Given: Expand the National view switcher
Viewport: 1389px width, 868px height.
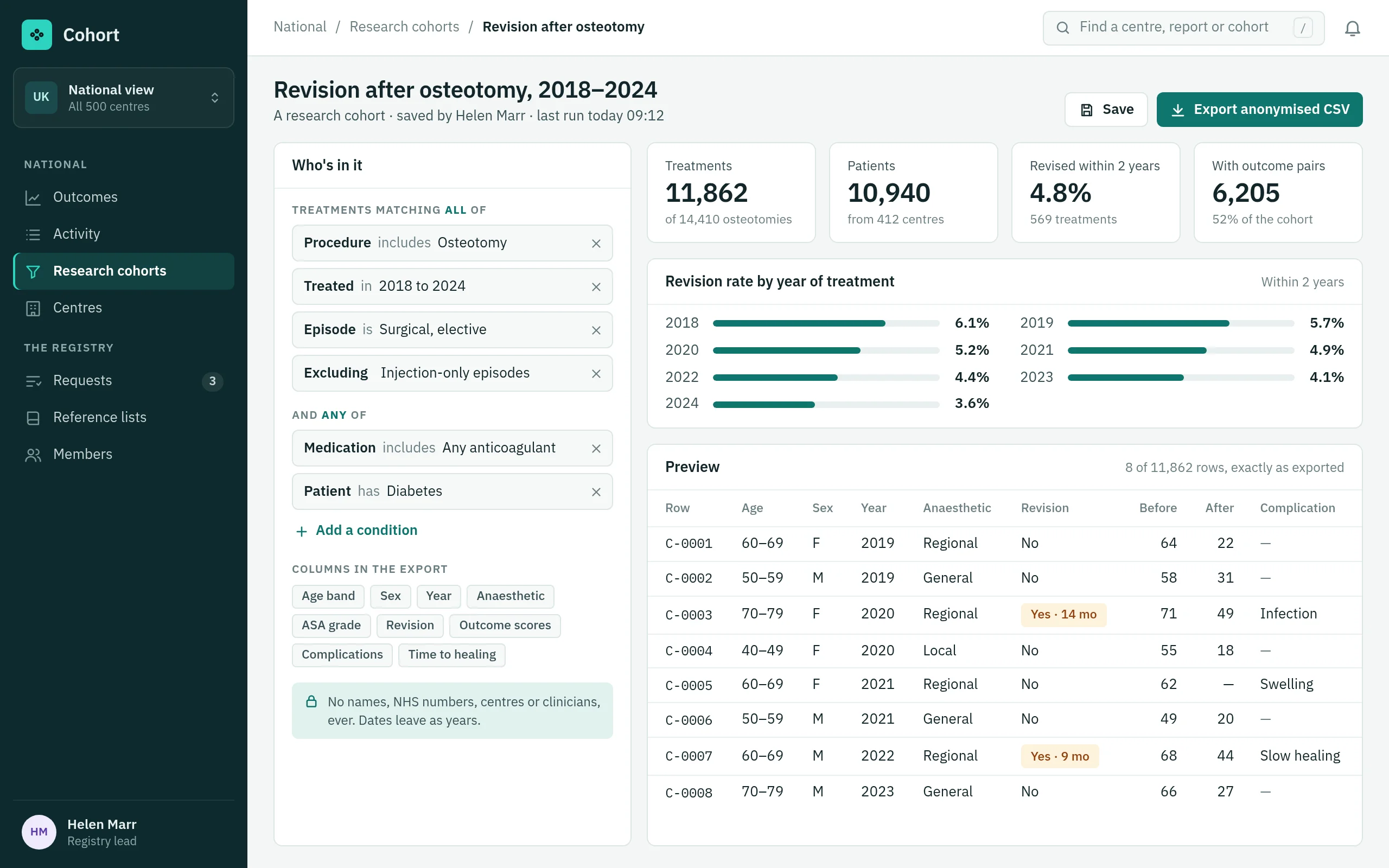Looking at the screenshot, I should coord(123,98).
